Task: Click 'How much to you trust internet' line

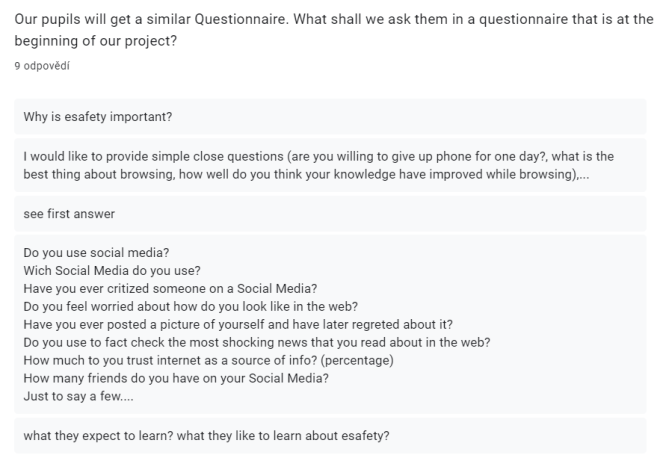Action: point(208,360)
